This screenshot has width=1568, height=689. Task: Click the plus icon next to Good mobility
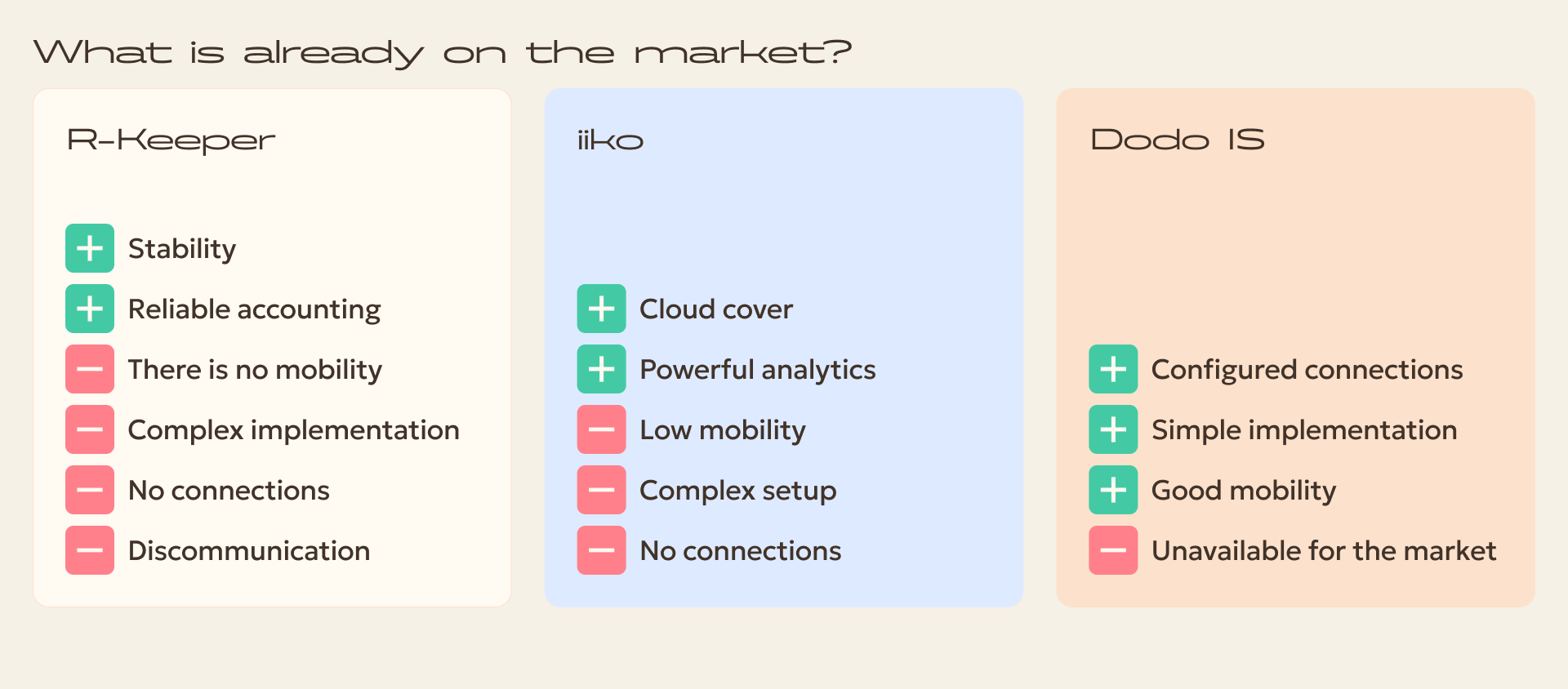point(1113,490)
